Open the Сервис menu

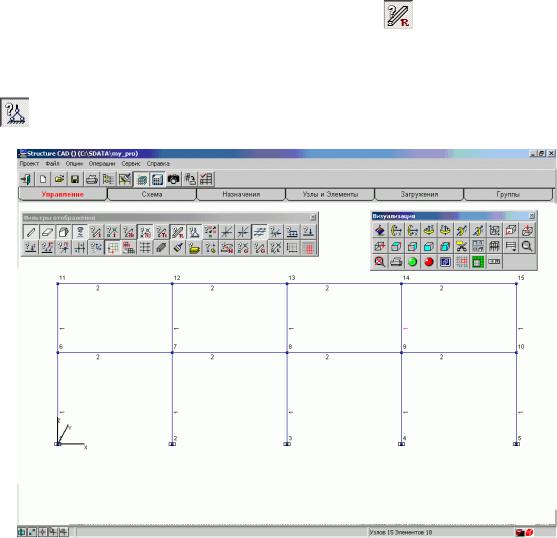point(131,164)
